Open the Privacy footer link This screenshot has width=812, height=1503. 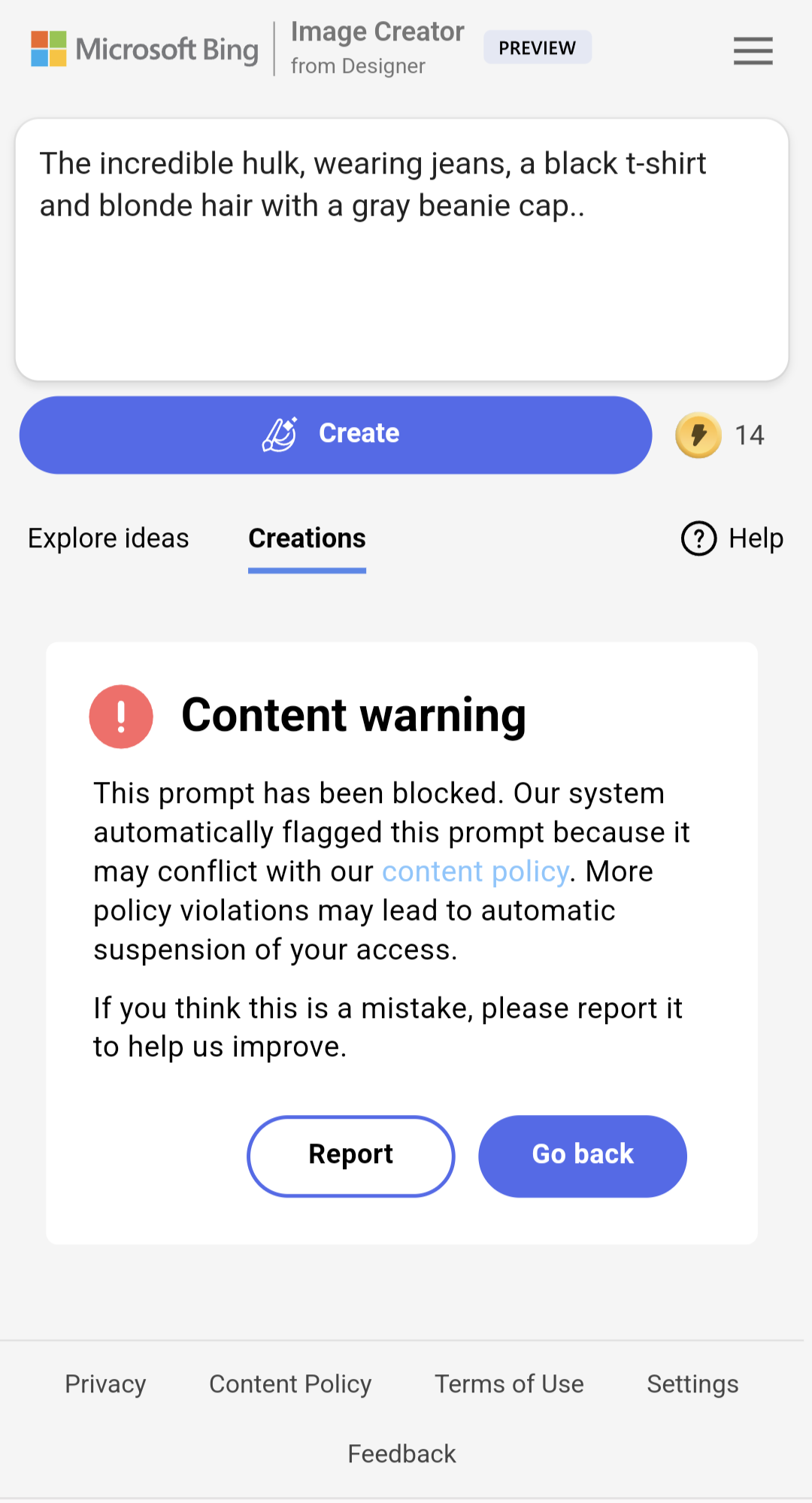(105, 1383)
